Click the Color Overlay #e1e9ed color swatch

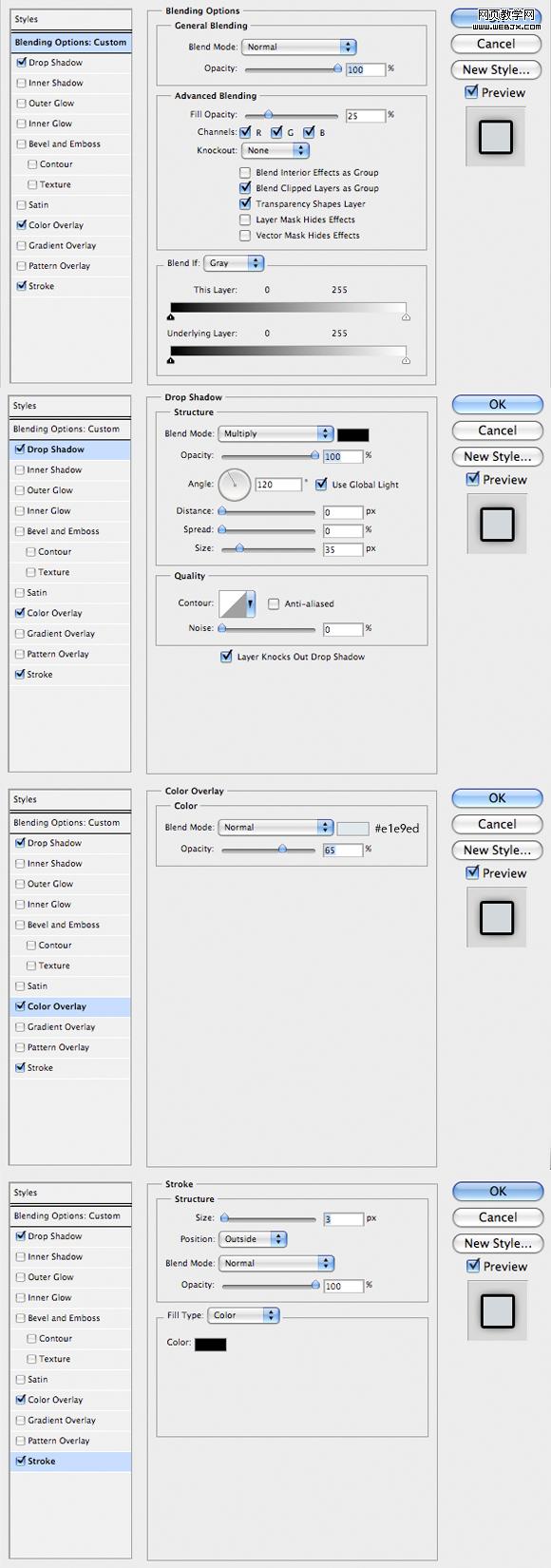point(353,828)
